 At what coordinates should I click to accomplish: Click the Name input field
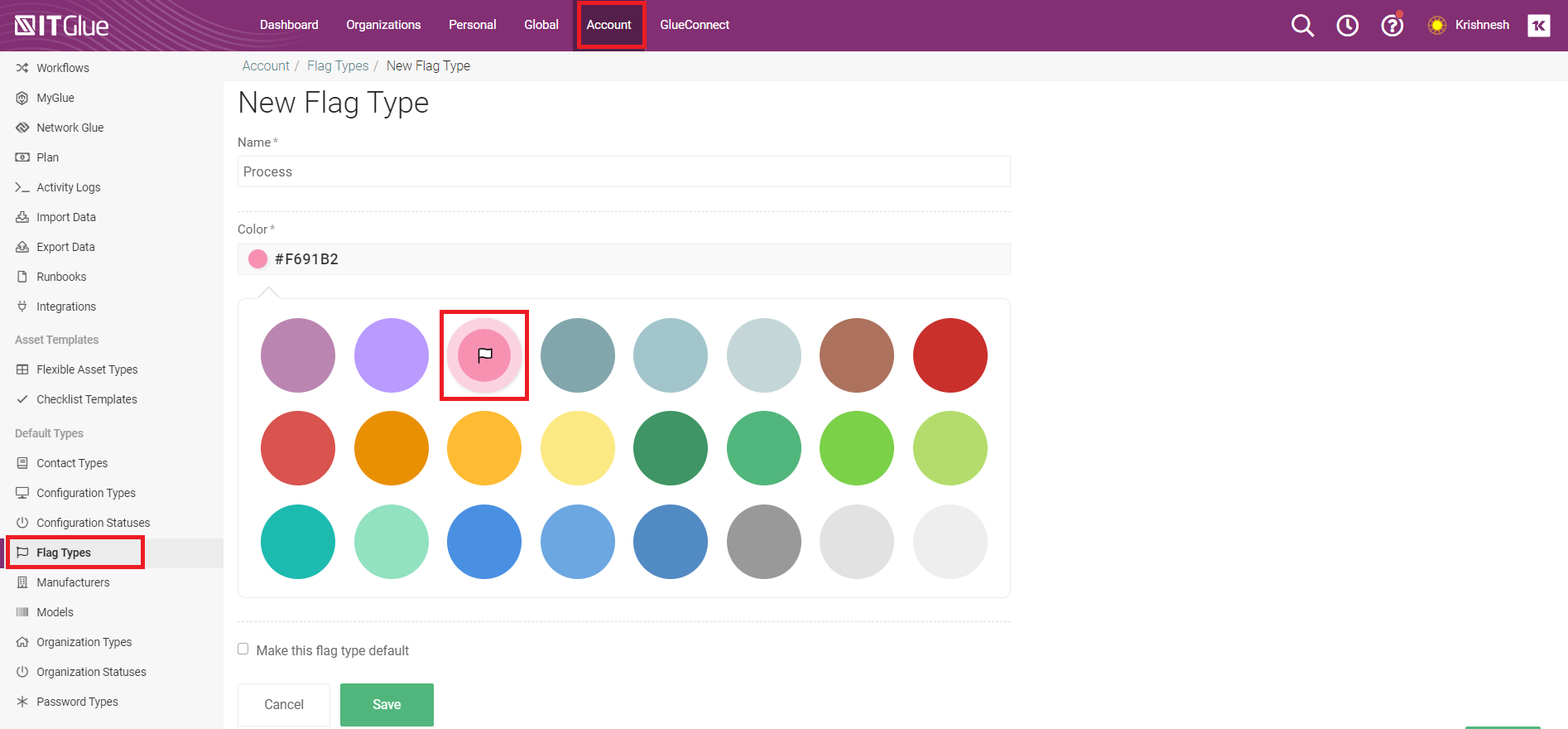[623, 171]
